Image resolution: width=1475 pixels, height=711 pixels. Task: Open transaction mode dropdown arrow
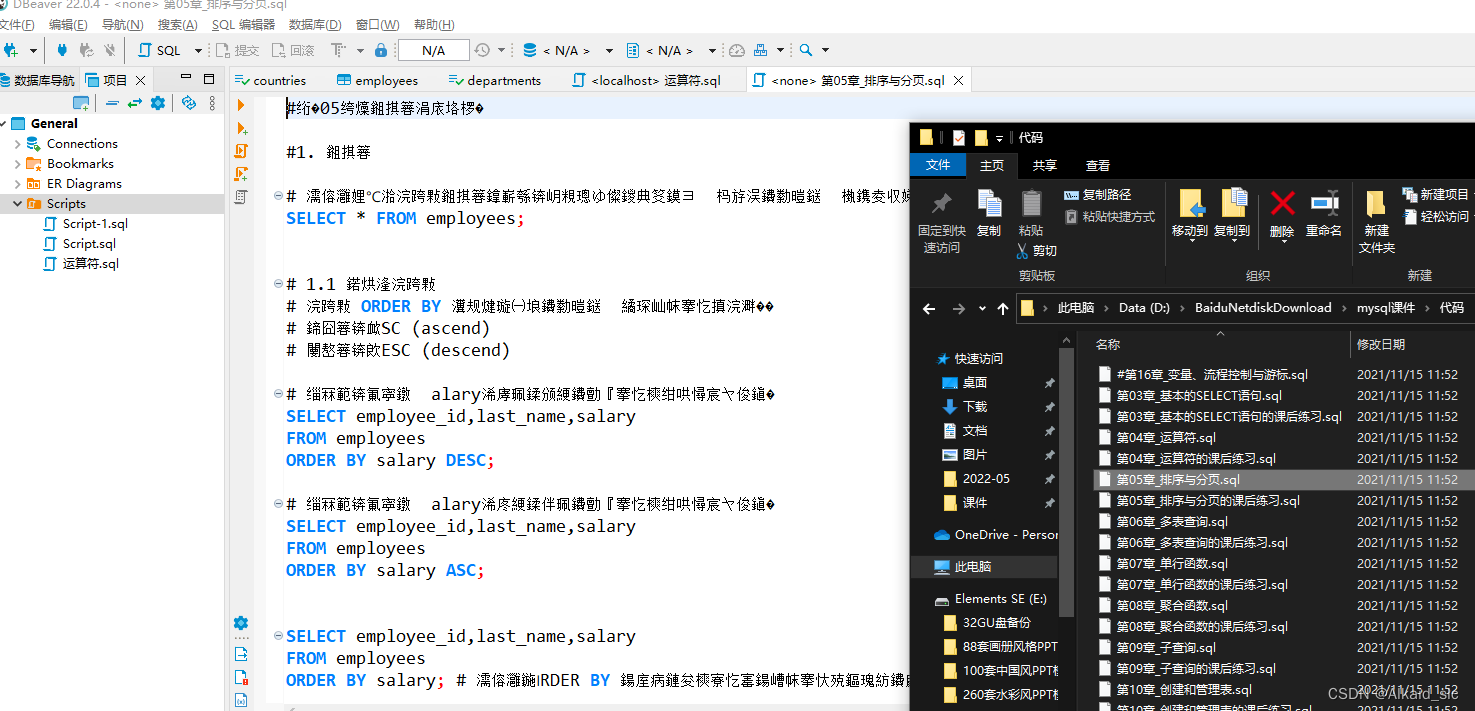[x=360, y=50]
